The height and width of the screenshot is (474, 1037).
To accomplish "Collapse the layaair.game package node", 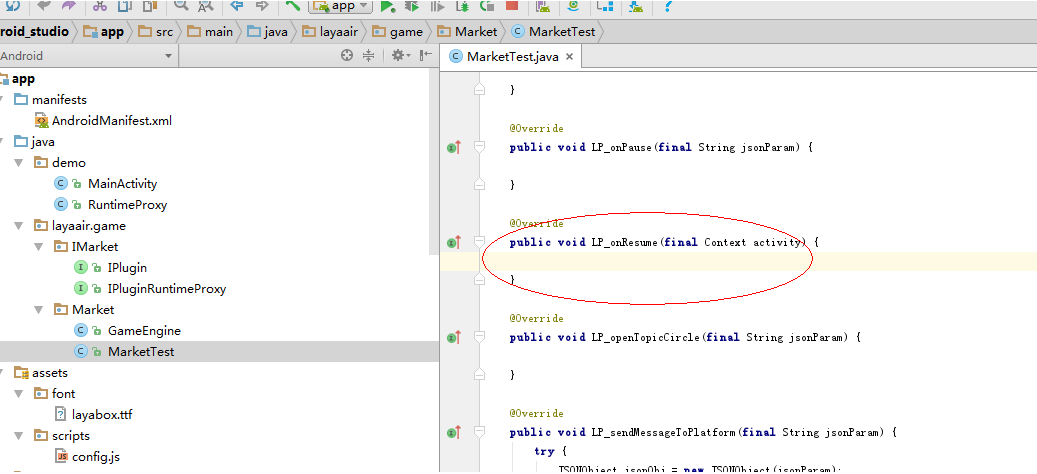I will point(18,226).
